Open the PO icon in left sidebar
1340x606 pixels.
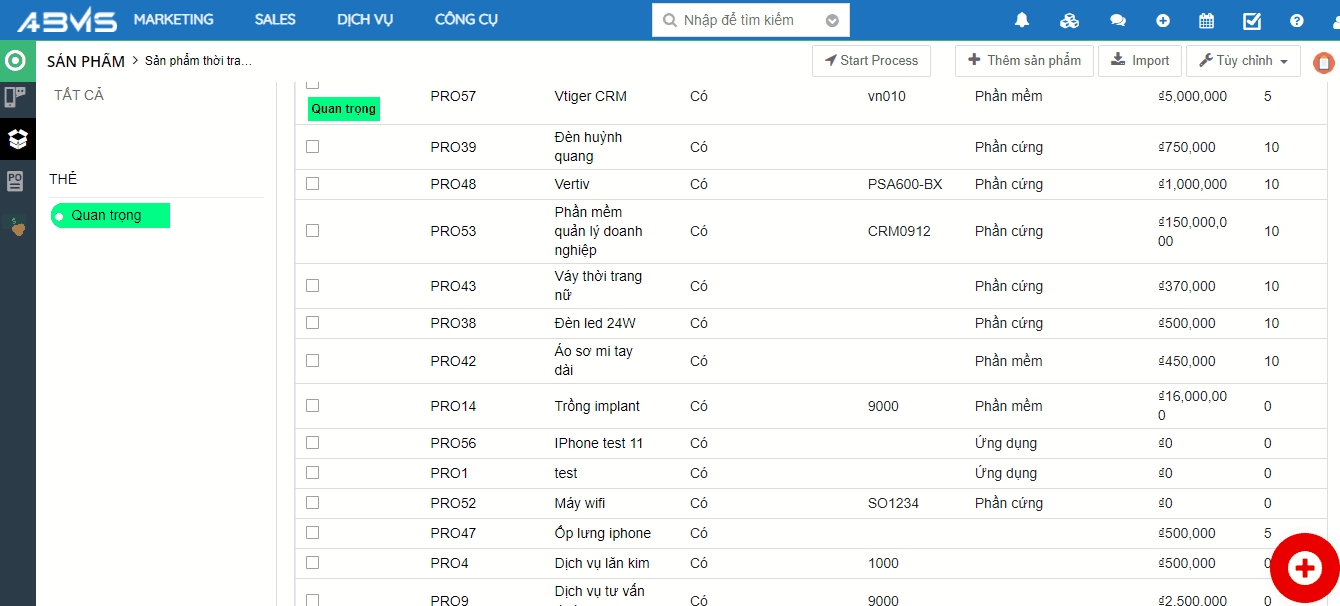tap(15, 181)
